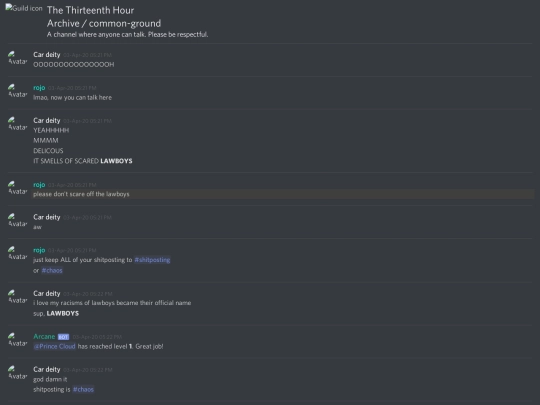Click the @Prince Cloud mention

[x=54, y=346]
